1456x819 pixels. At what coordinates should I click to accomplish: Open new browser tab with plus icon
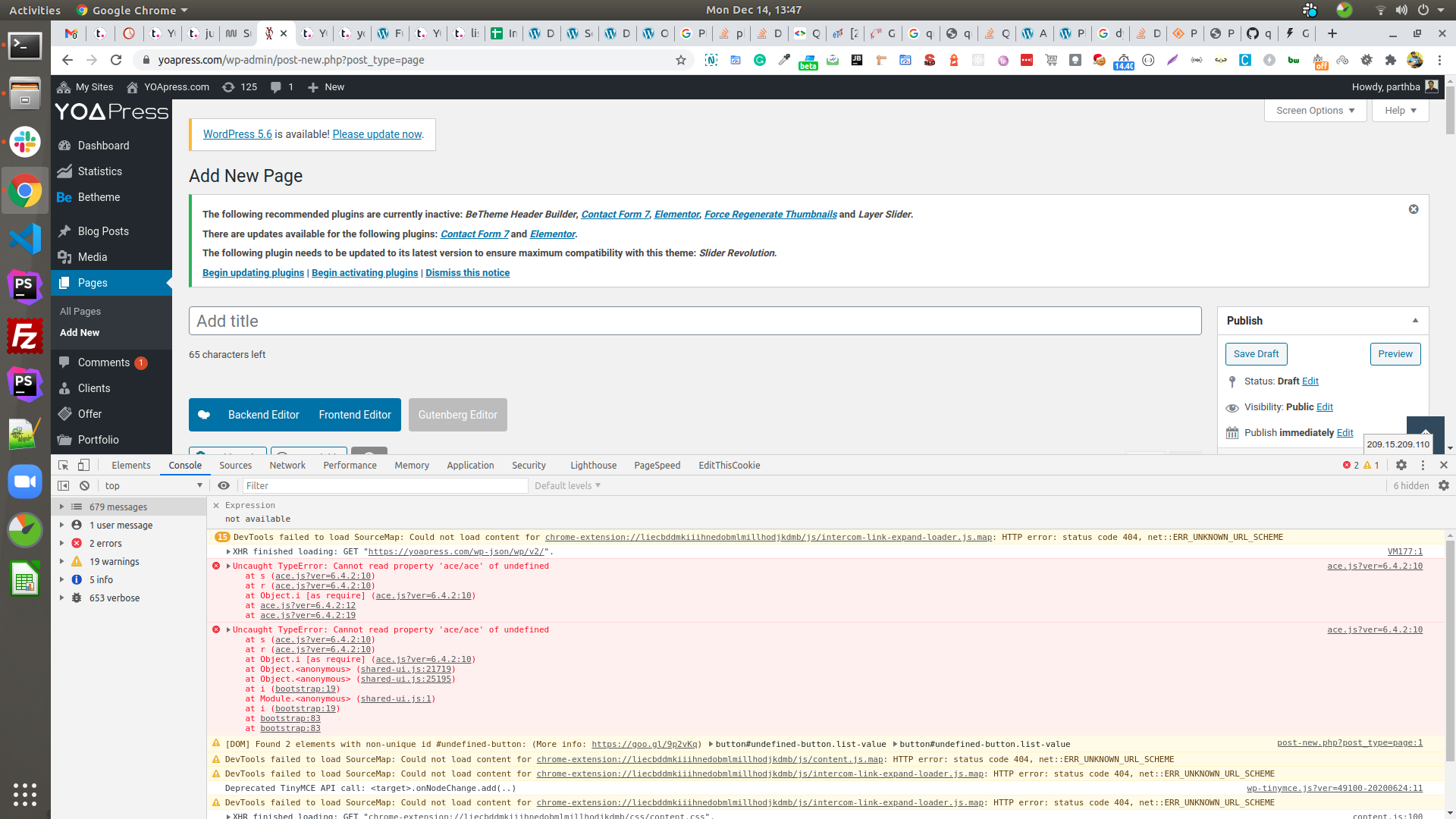point(1332,33)
